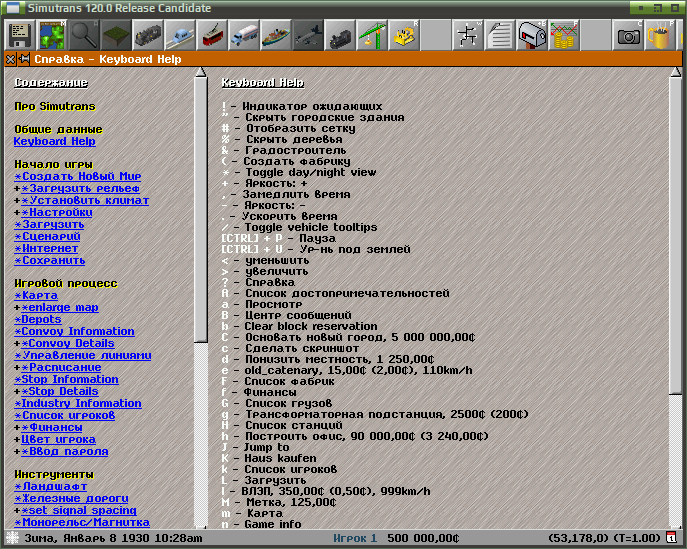Open the Загрузить рельеф help link
The width and height of the screenshot is (687, 549).
pos(80,188)
